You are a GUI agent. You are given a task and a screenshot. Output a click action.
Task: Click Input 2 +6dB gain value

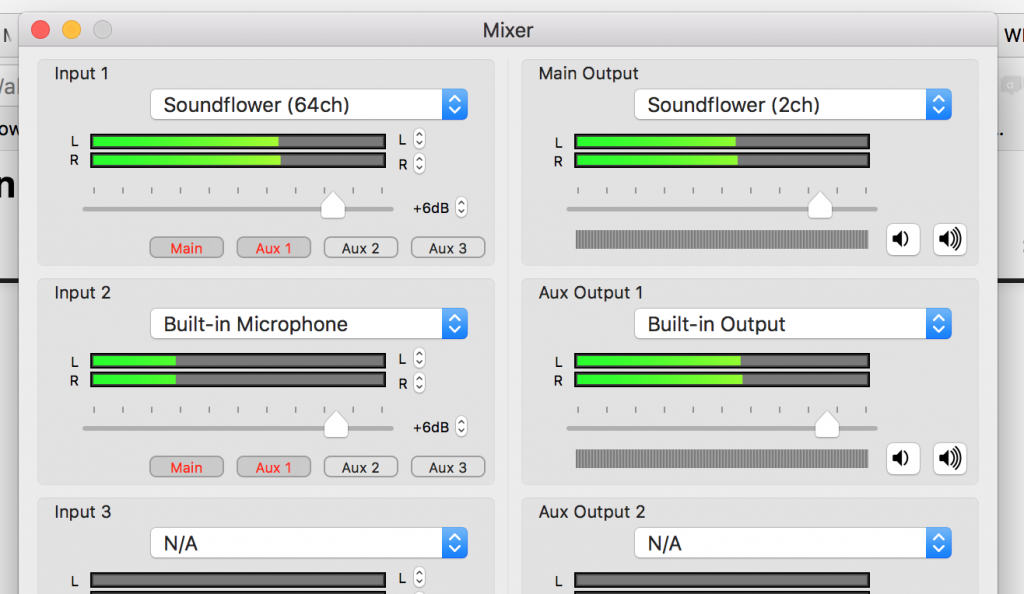pos(431,428)
